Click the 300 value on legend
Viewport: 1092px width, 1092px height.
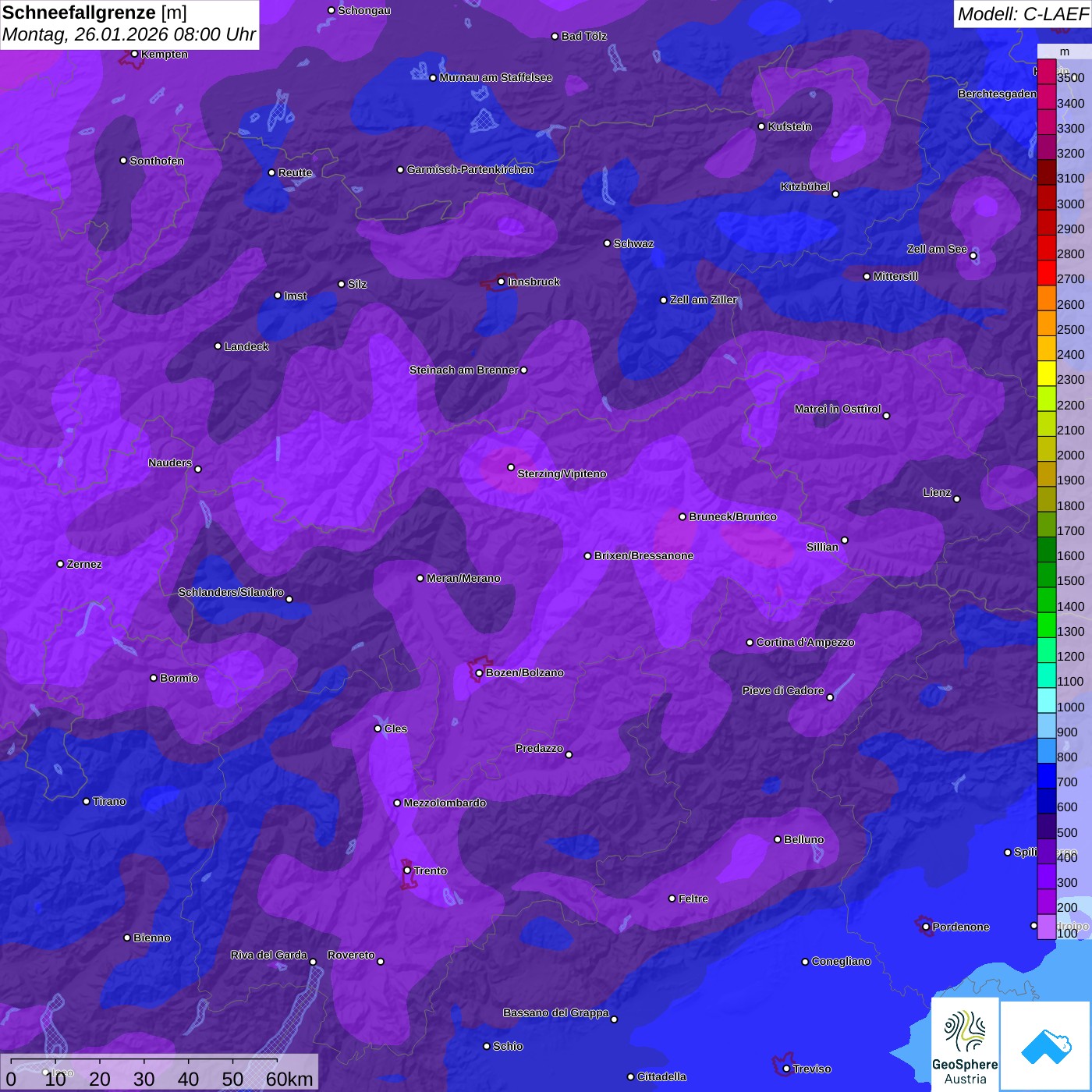coord(1067,882)
